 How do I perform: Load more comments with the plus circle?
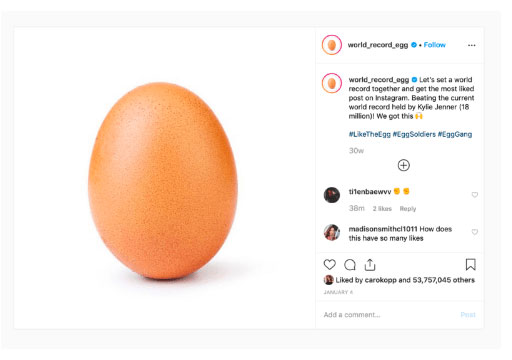coord(404,165)
